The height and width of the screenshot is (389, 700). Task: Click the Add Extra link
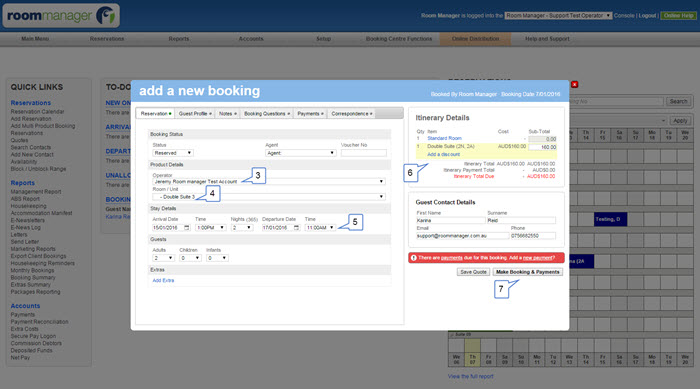[x=163, y=280]
